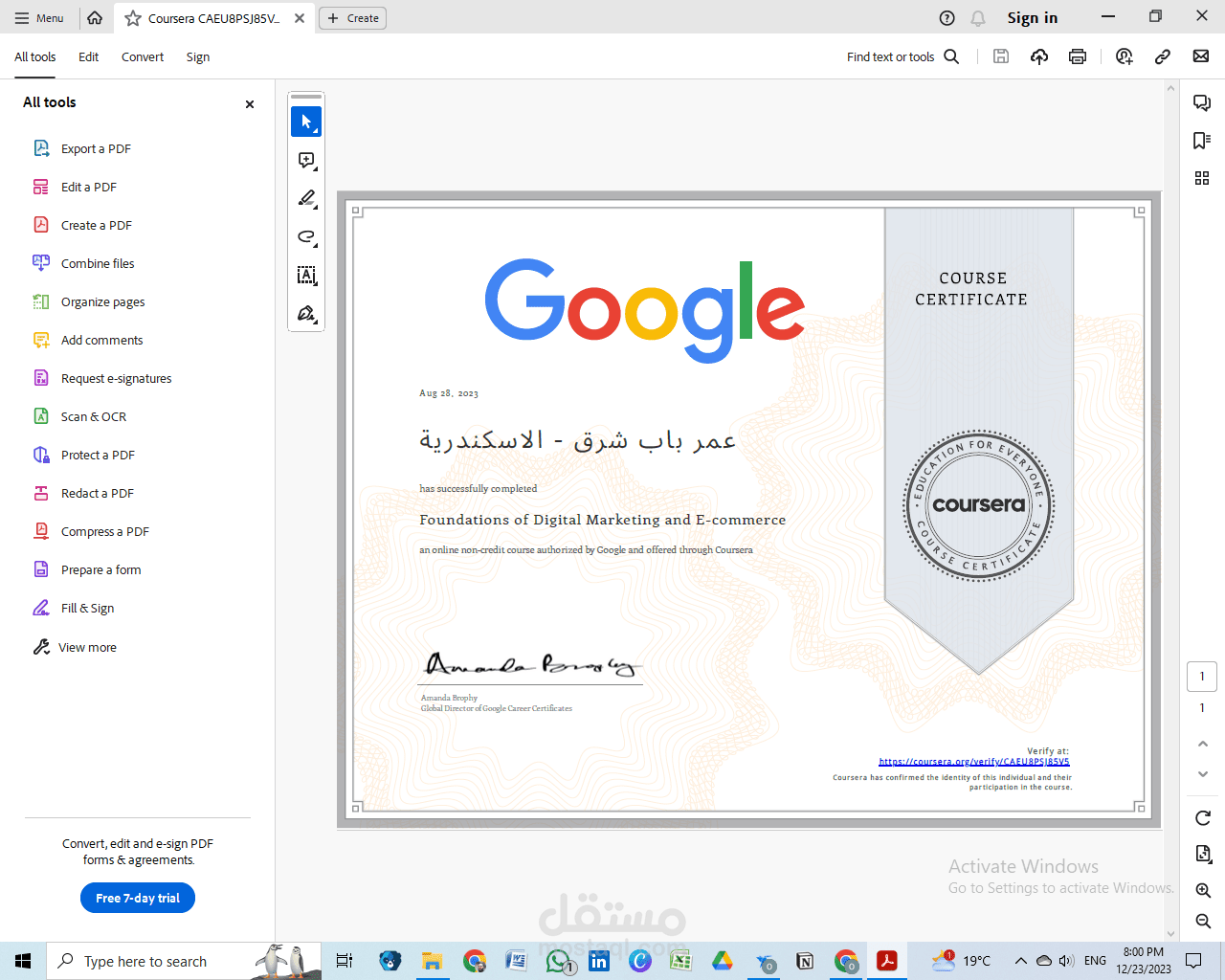Show the page thumbnails panel
The width and height of the screenshot is (1225, 980).
1202,178
